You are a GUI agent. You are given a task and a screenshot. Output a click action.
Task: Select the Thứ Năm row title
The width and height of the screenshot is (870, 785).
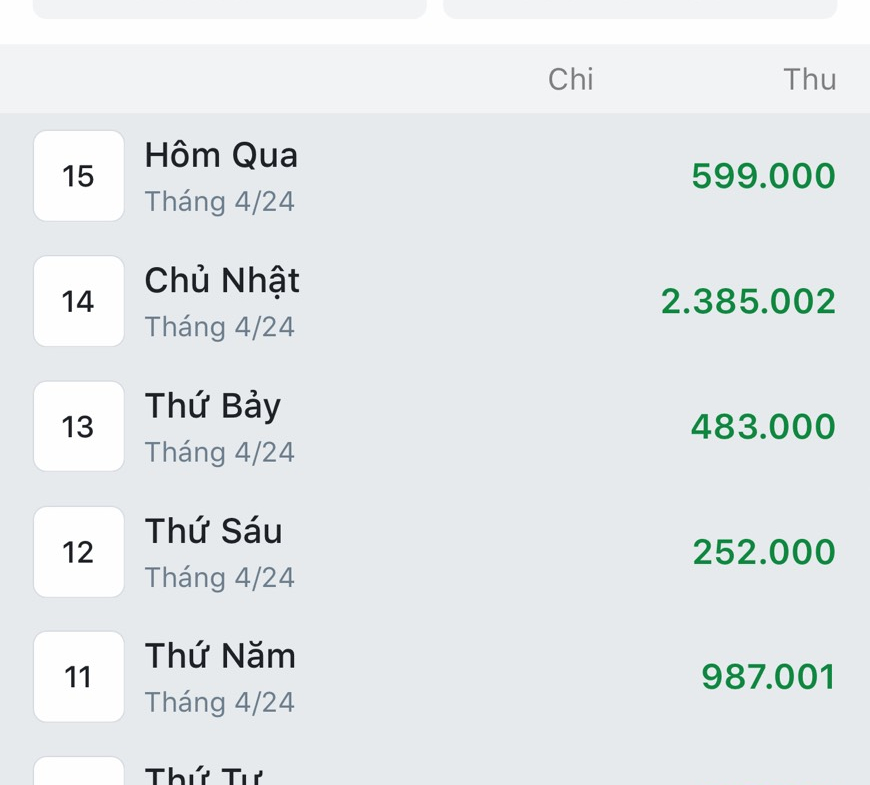(220, 656)
